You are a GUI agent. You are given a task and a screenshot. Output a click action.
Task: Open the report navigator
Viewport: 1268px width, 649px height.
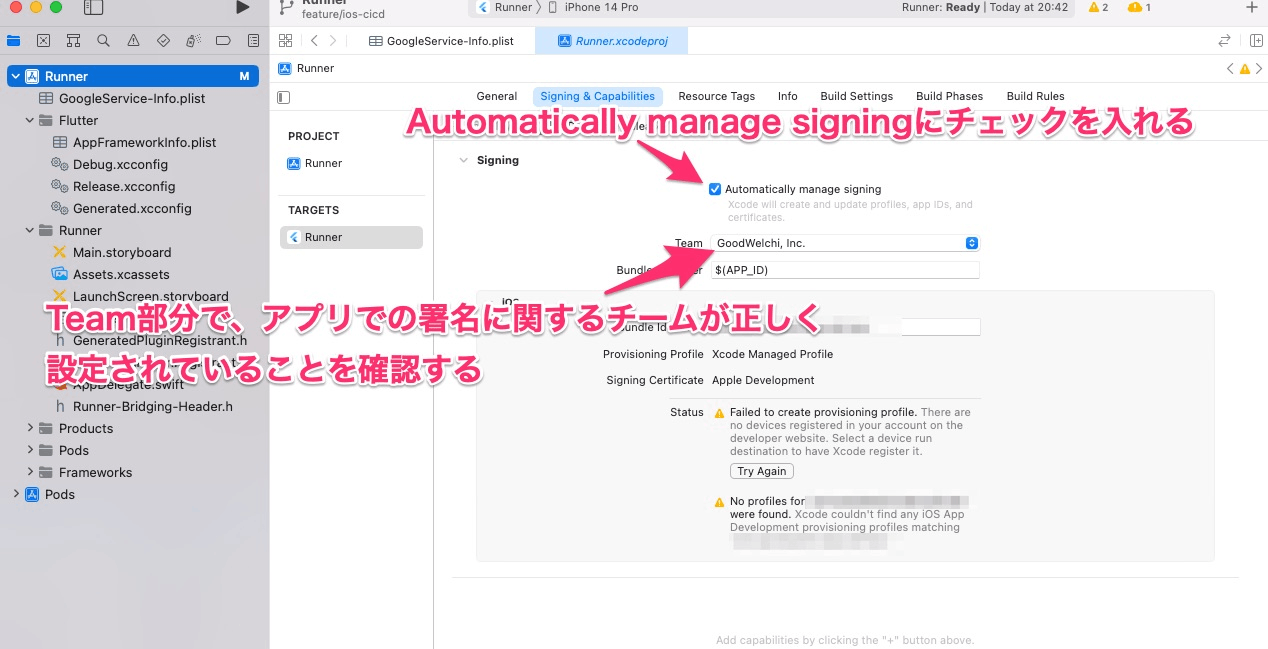253,41
